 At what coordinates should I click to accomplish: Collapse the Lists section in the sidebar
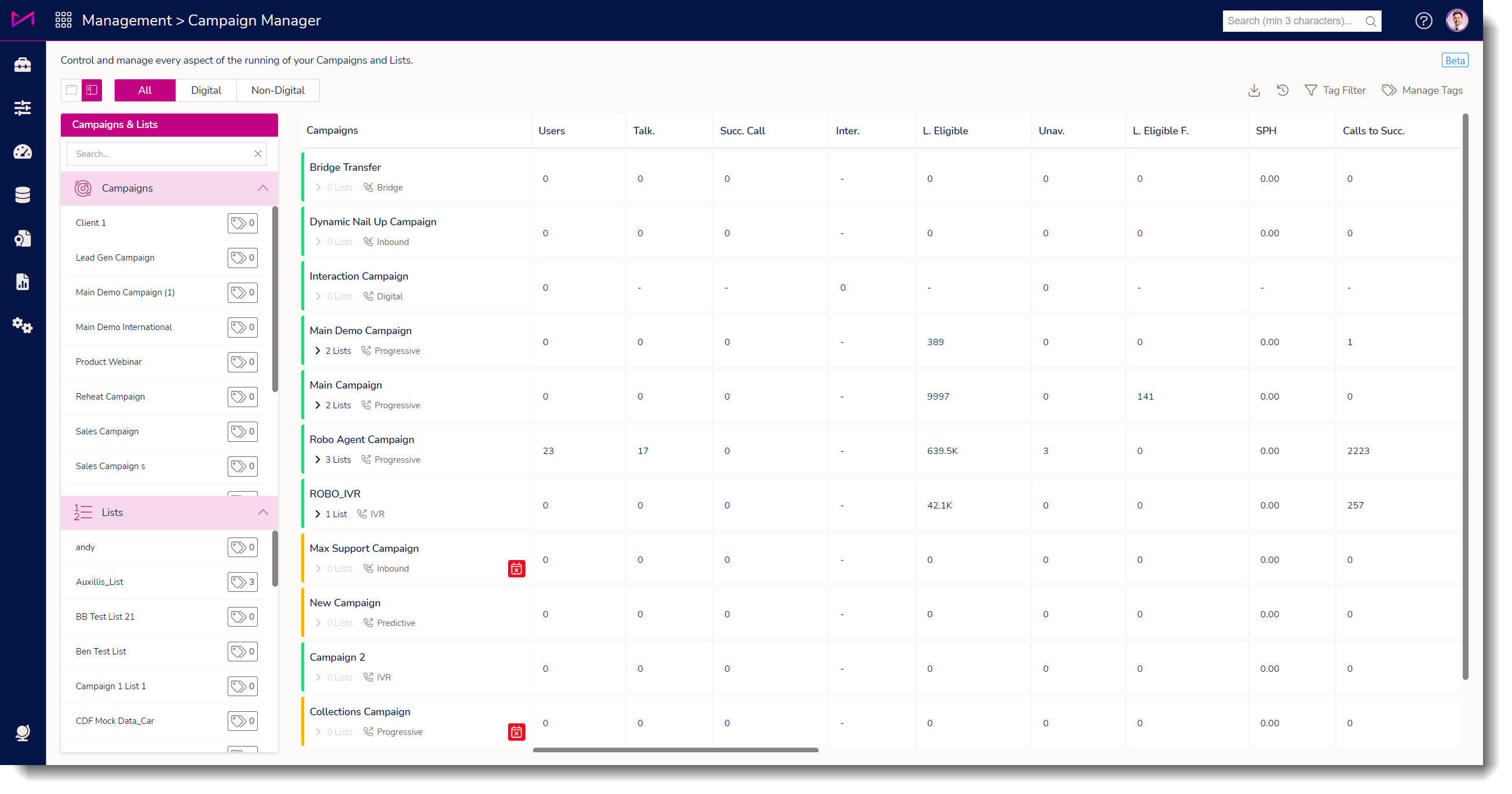click(262, 513)
